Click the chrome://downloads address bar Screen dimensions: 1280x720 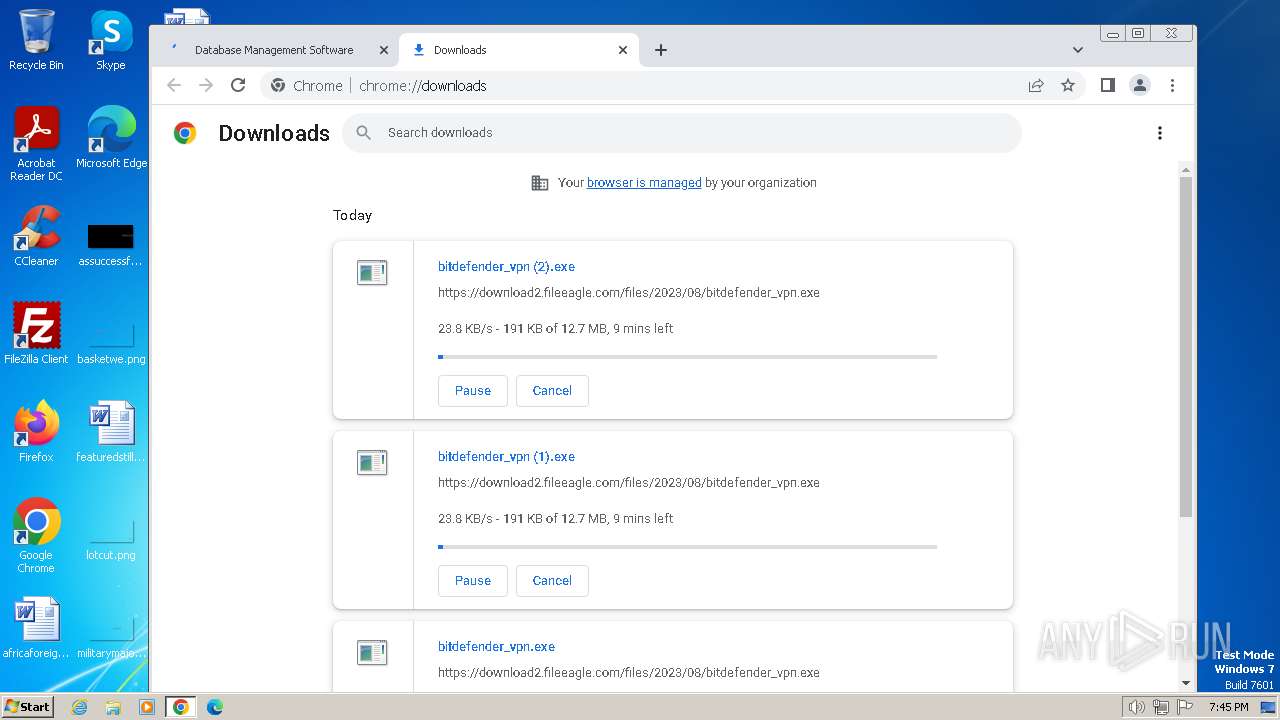tap(640, 86)
